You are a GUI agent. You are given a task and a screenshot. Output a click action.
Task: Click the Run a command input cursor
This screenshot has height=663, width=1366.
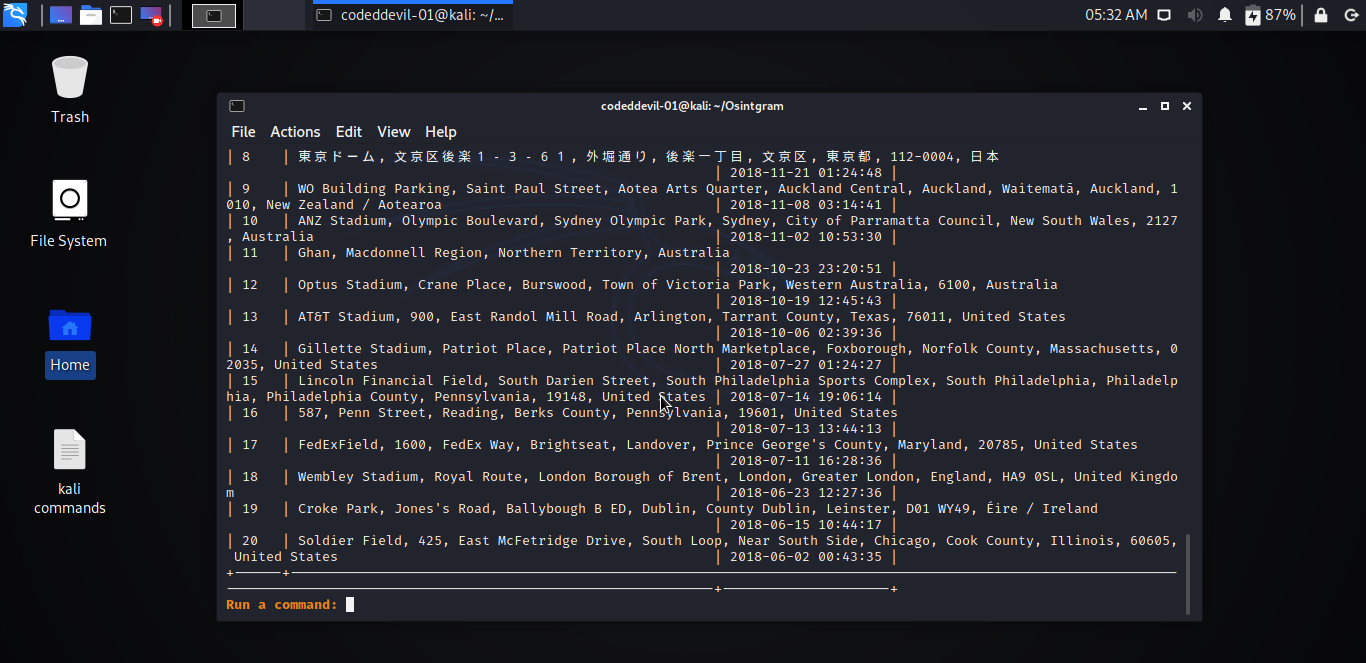pos(350,604)
